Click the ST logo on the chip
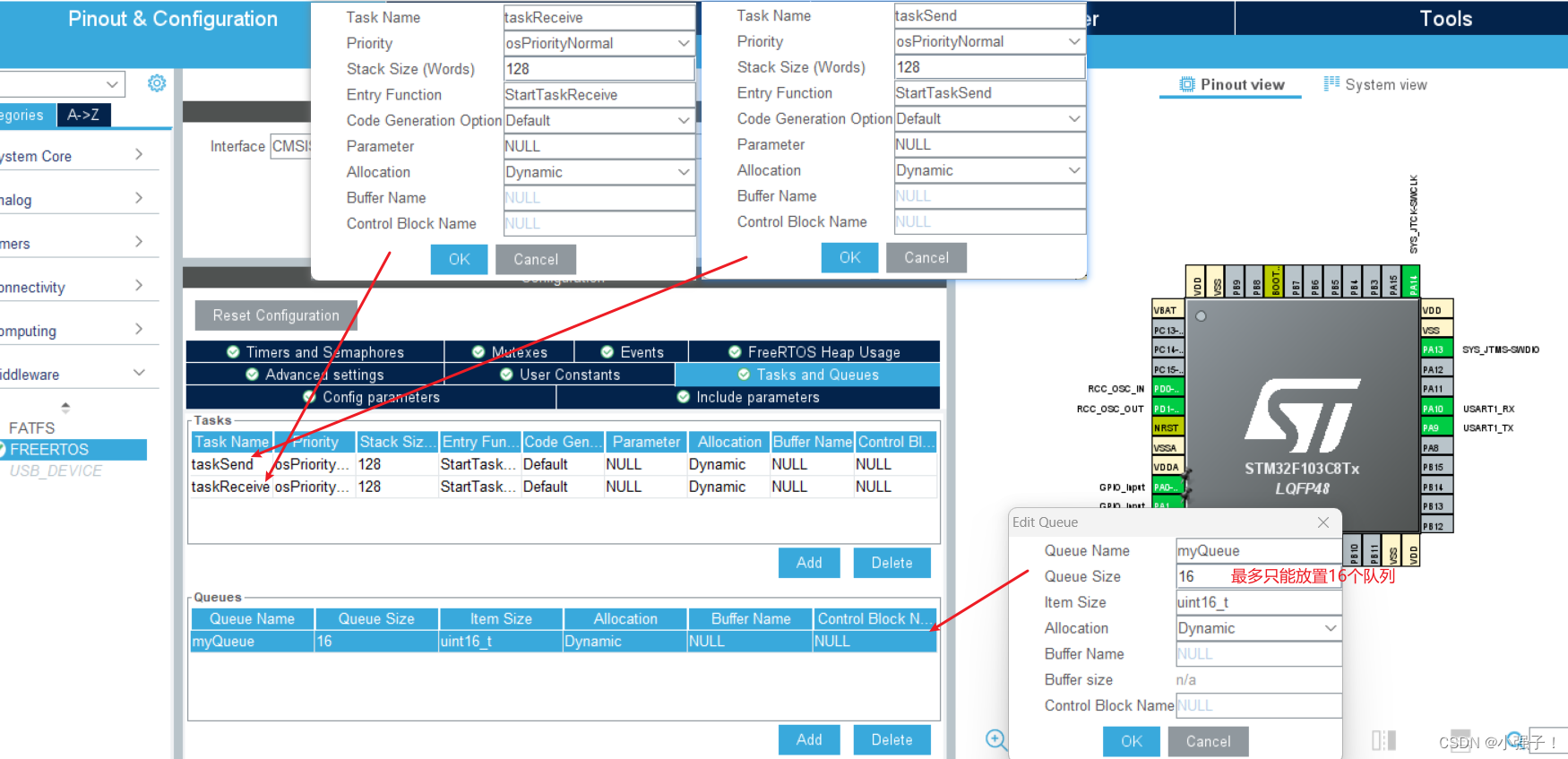The image size is (1568, 759). click(x=1303, y=416)
